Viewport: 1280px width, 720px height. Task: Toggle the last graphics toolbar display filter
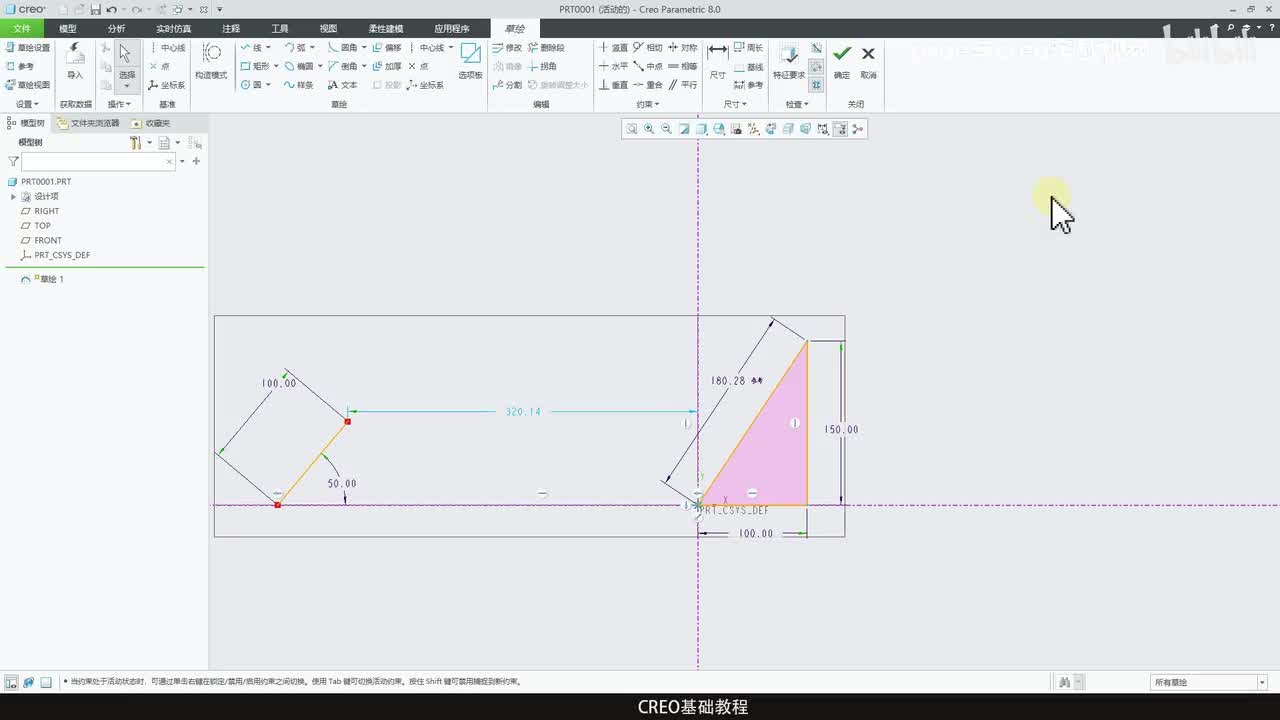pyautogui.click(x=857, y=129)
